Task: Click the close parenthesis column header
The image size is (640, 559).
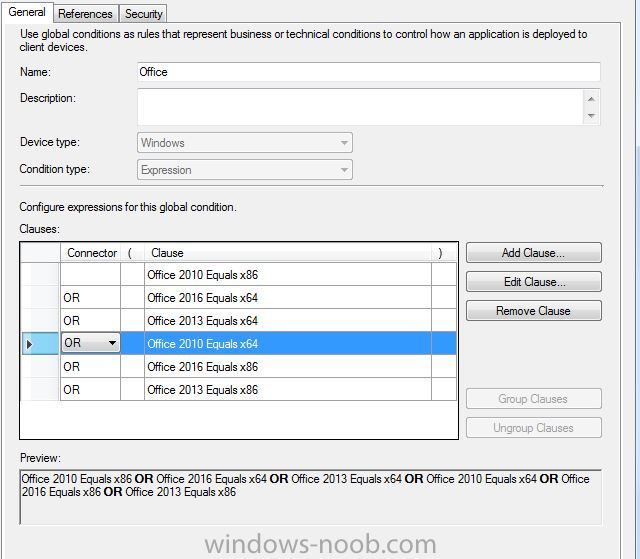Action: click(x=443, y=253)
